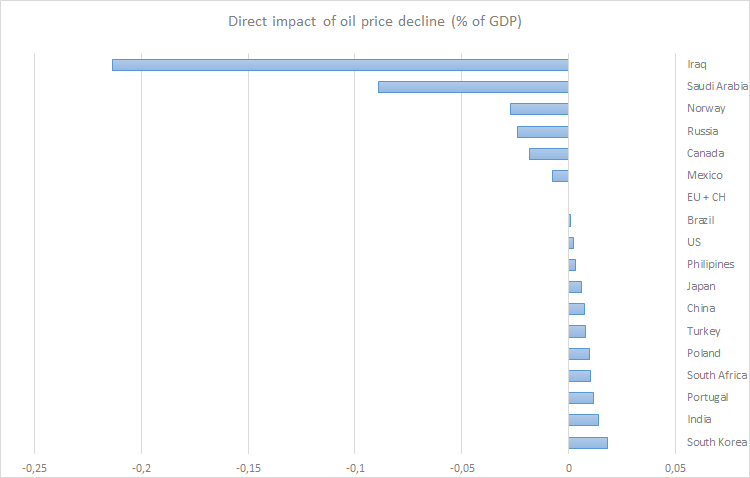
Task: Click the chart title about oil price decline
Action: 374,20
